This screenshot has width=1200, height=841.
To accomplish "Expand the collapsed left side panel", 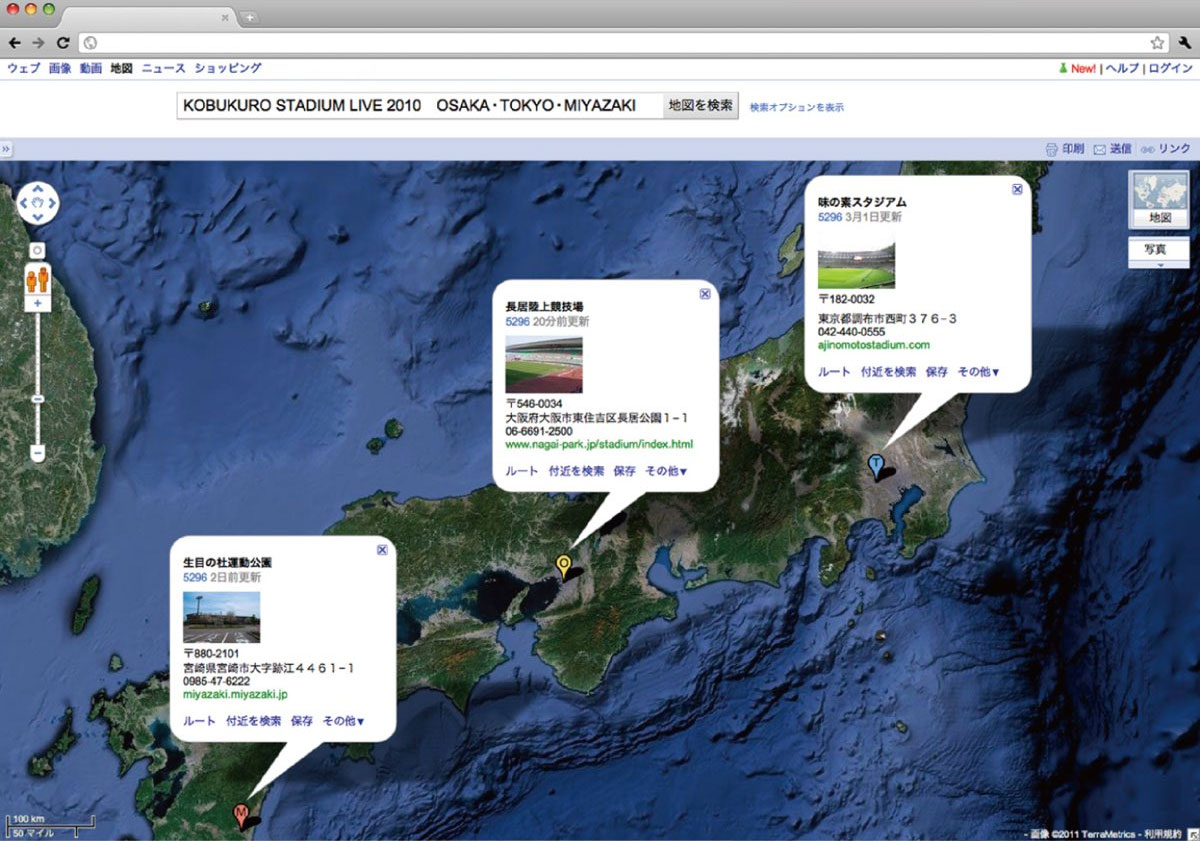I will [x=6, y=149].
